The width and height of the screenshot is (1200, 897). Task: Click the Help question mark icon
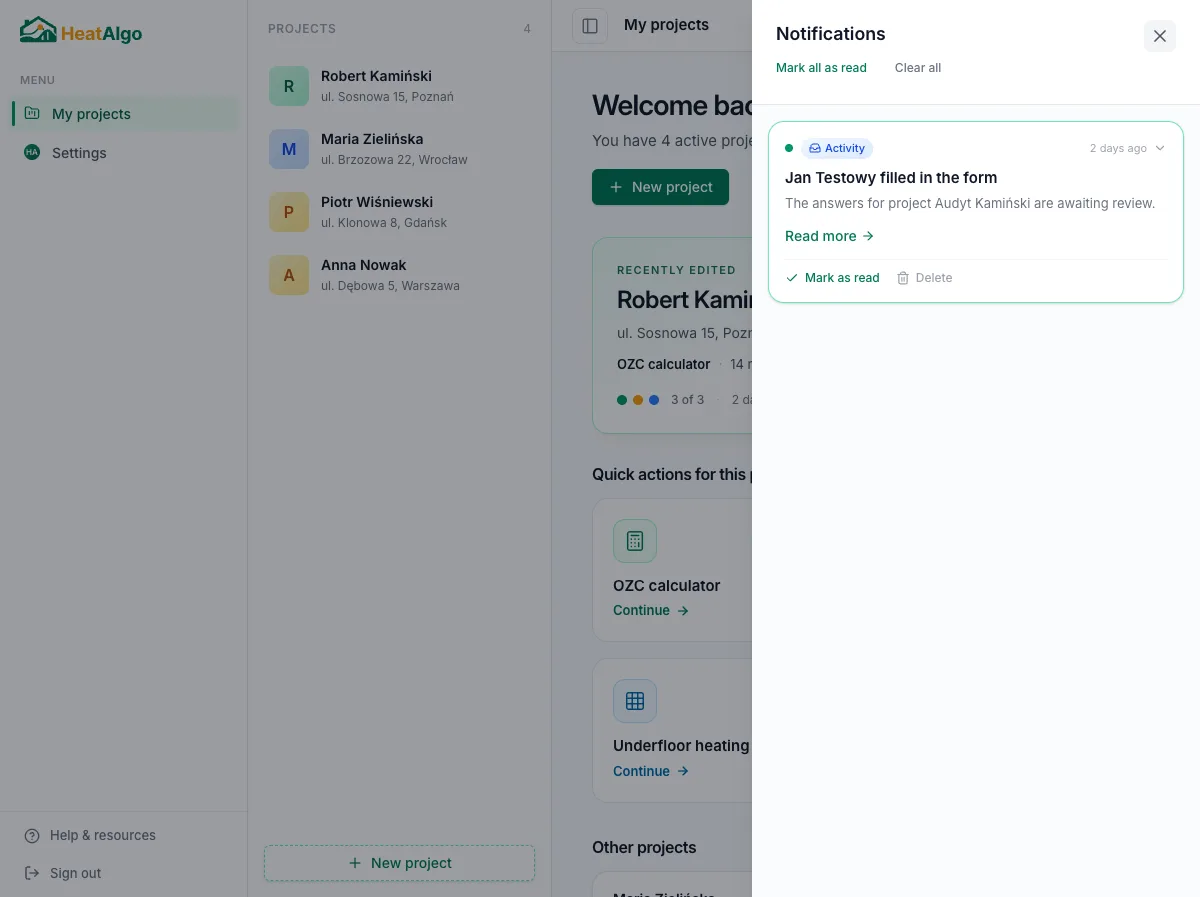(32, 836)
